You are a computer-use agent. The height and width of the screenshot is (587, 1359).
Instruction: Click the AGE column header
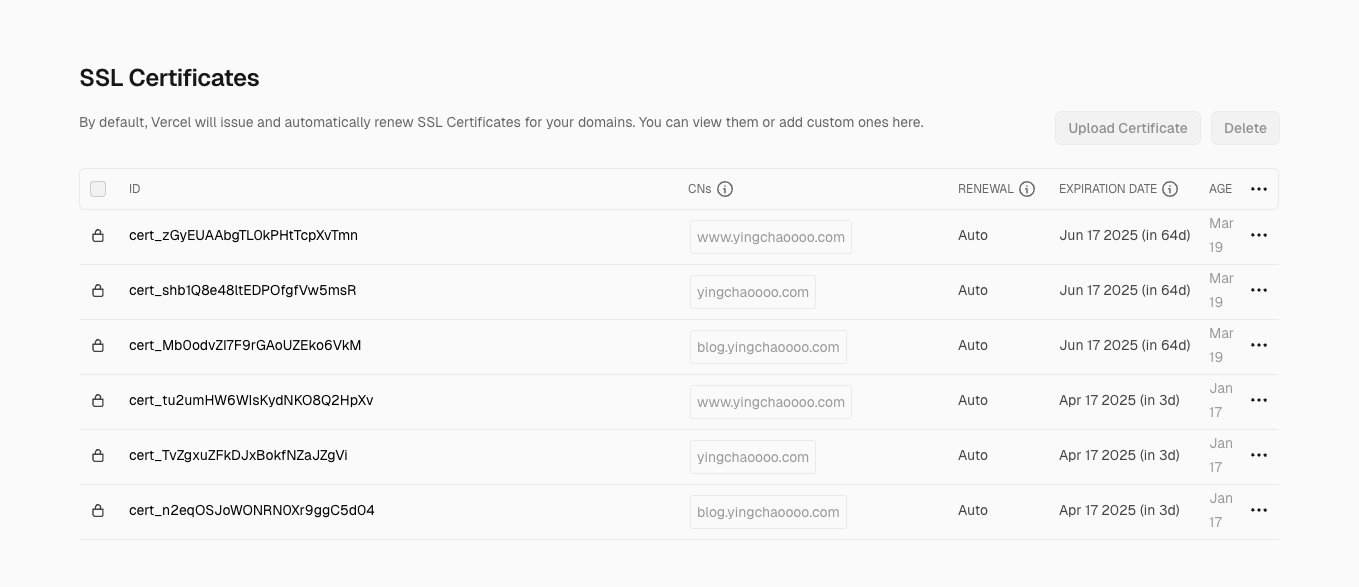tap(1220, 189)
